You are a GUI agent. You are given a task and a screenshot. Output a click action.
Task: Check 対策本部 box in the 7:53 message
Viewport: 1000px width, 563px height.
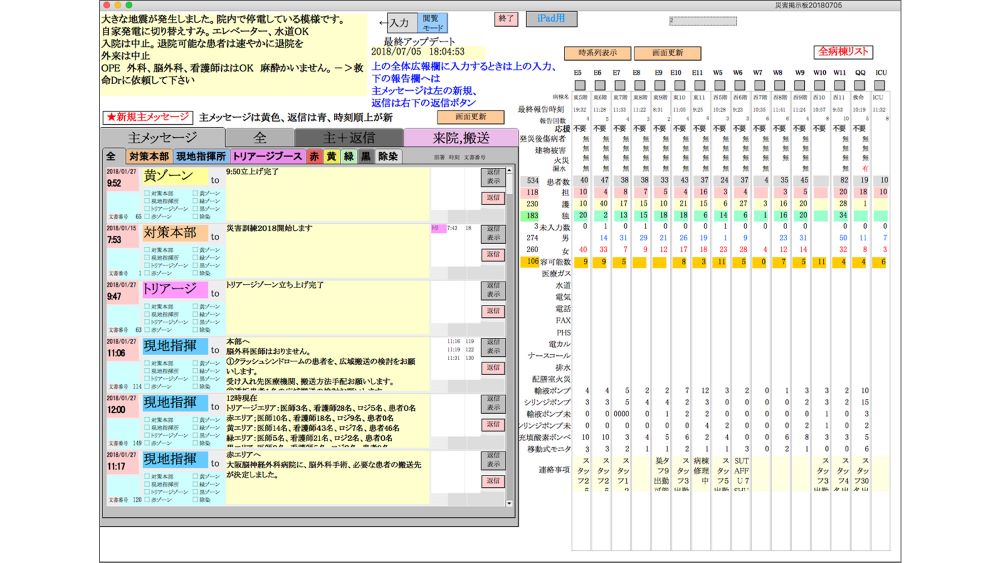click(x=147, y=250)
